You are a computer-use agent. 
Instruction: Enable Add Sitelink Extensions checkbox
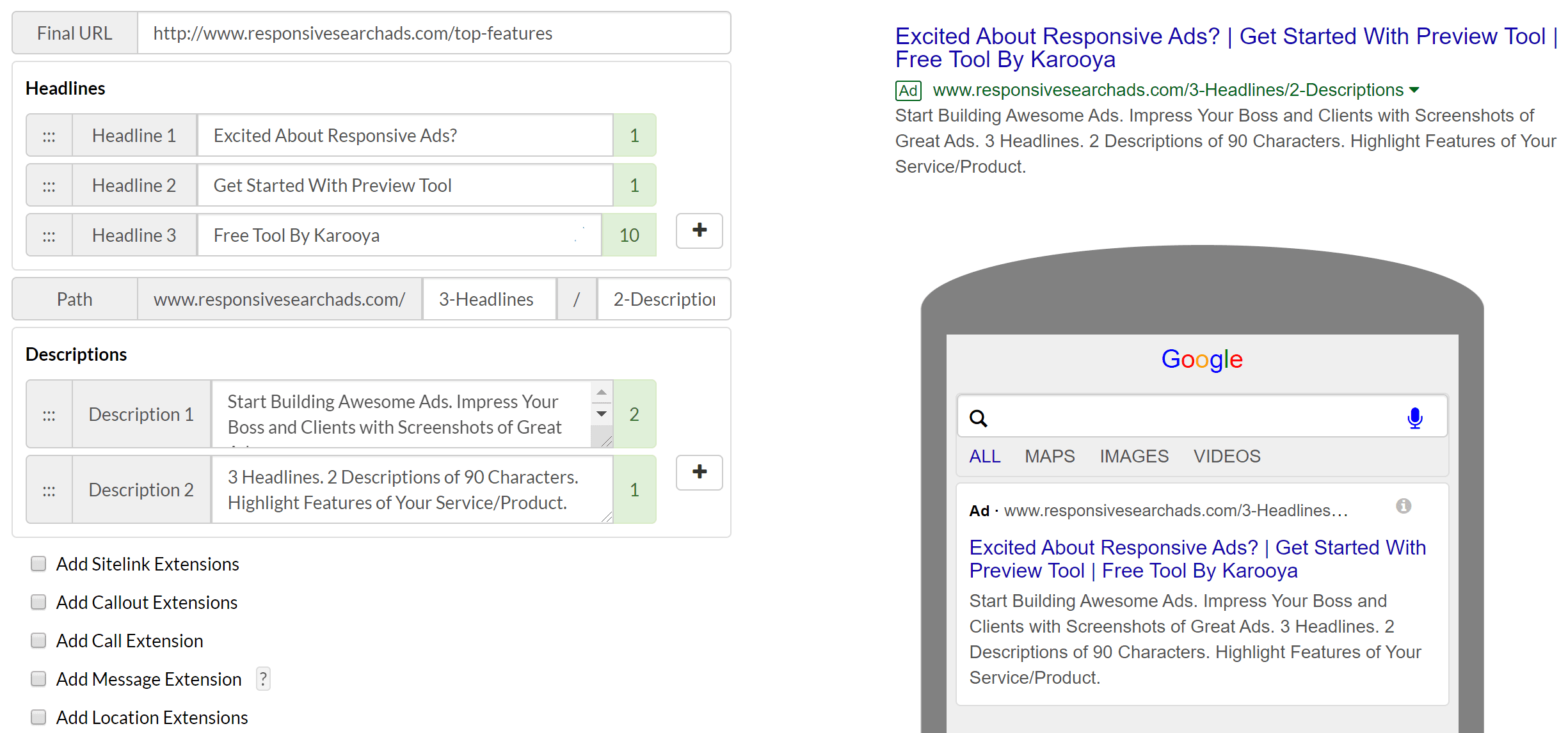click(x=39, y=564)
